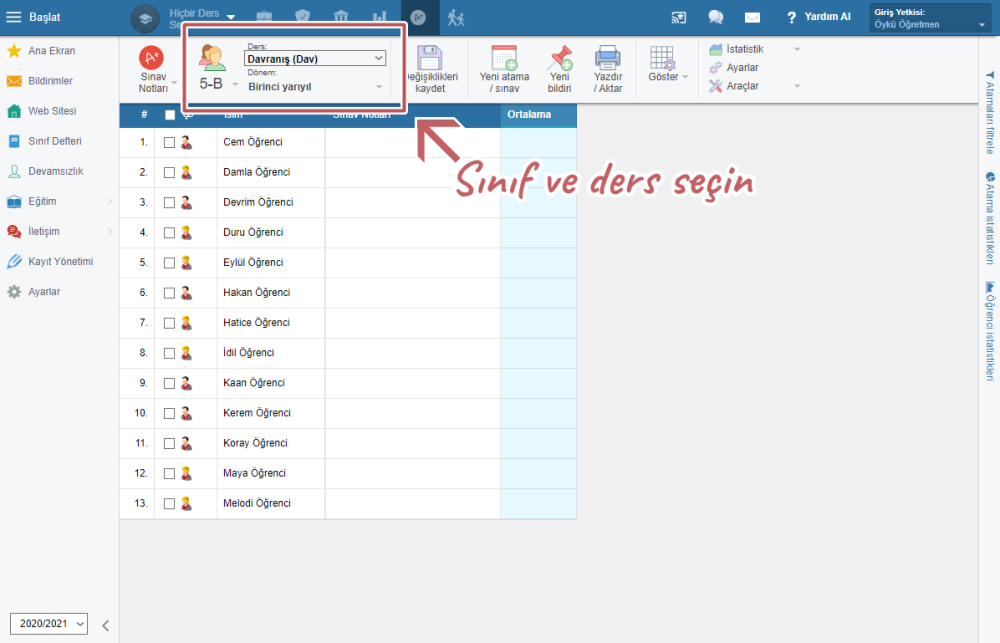Check the box for Damla Öğrenci
This screenshot has width=1000, height=643.
coord(169,173)
